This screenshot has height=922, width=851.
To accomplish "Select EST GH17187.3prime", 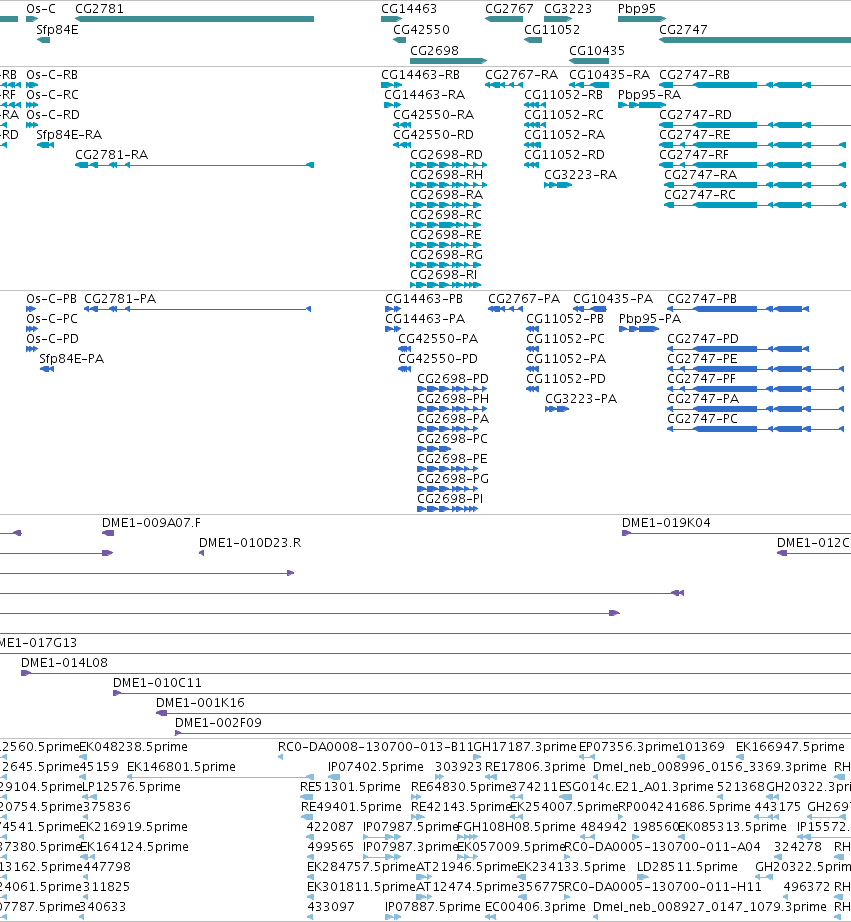I will tap(525, 747).
